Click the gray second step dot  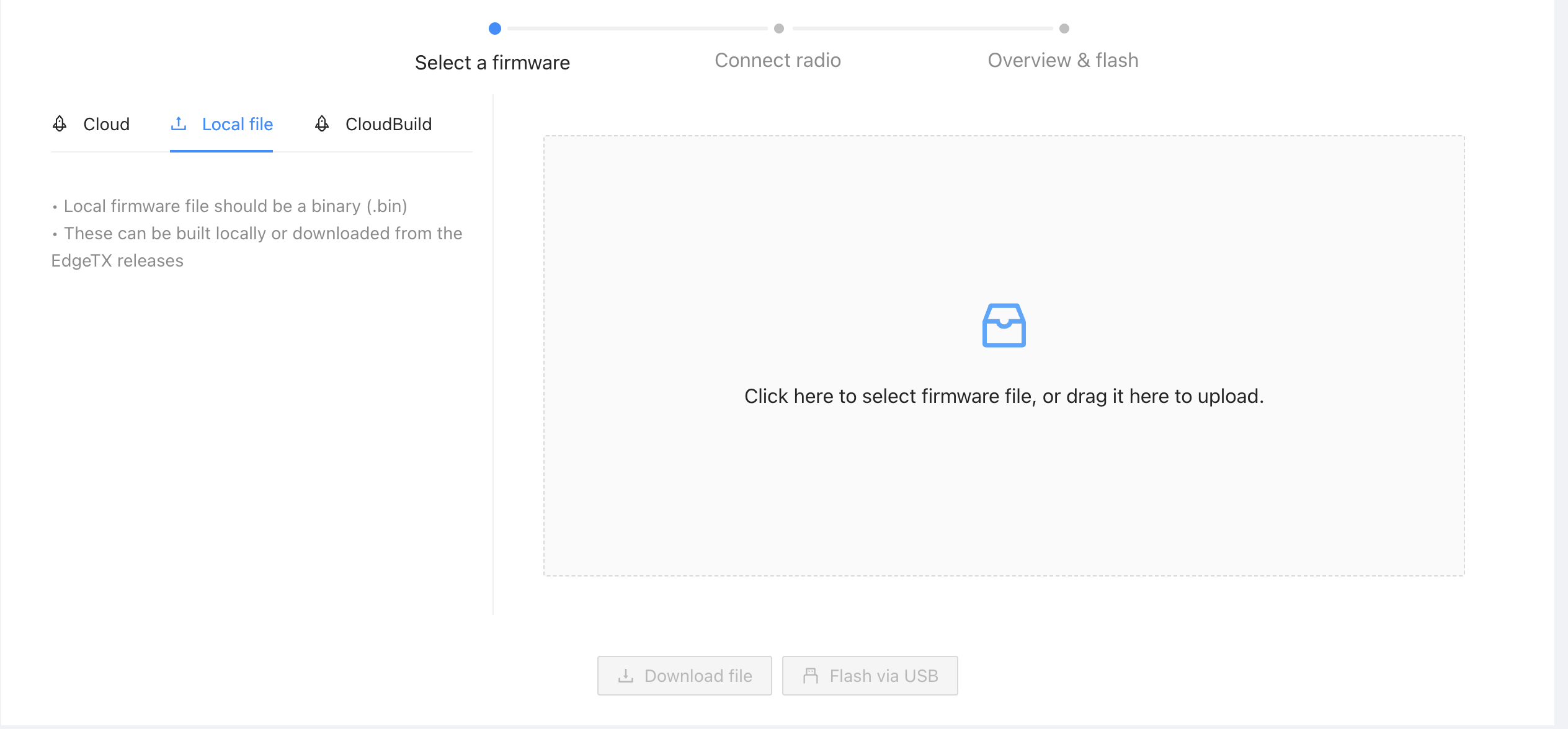pos(779,29)
